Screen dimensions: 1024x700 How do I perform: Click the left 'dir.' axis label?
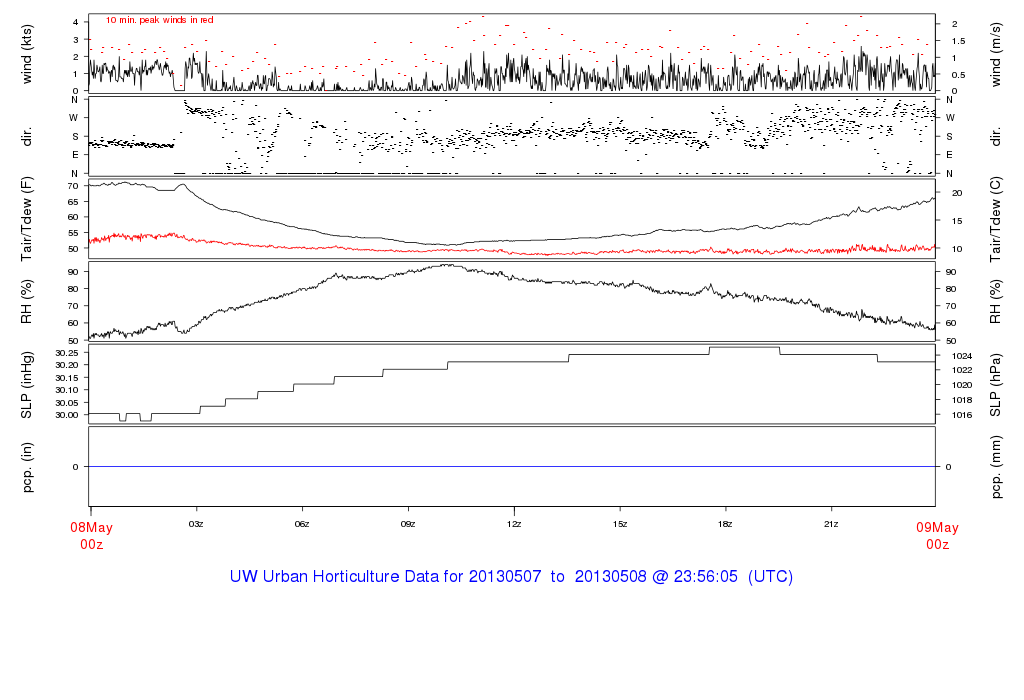coord(27,137)
